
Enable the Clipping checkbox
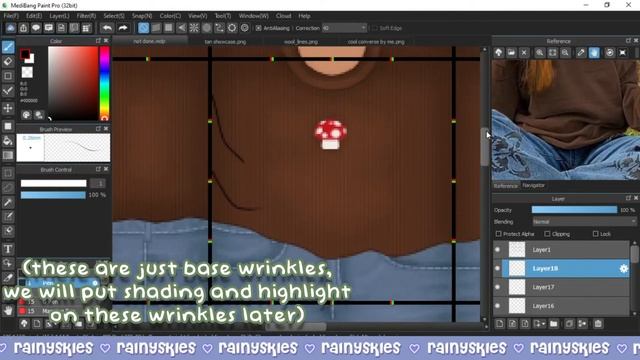pyautogui.click(x=547, y=234)
